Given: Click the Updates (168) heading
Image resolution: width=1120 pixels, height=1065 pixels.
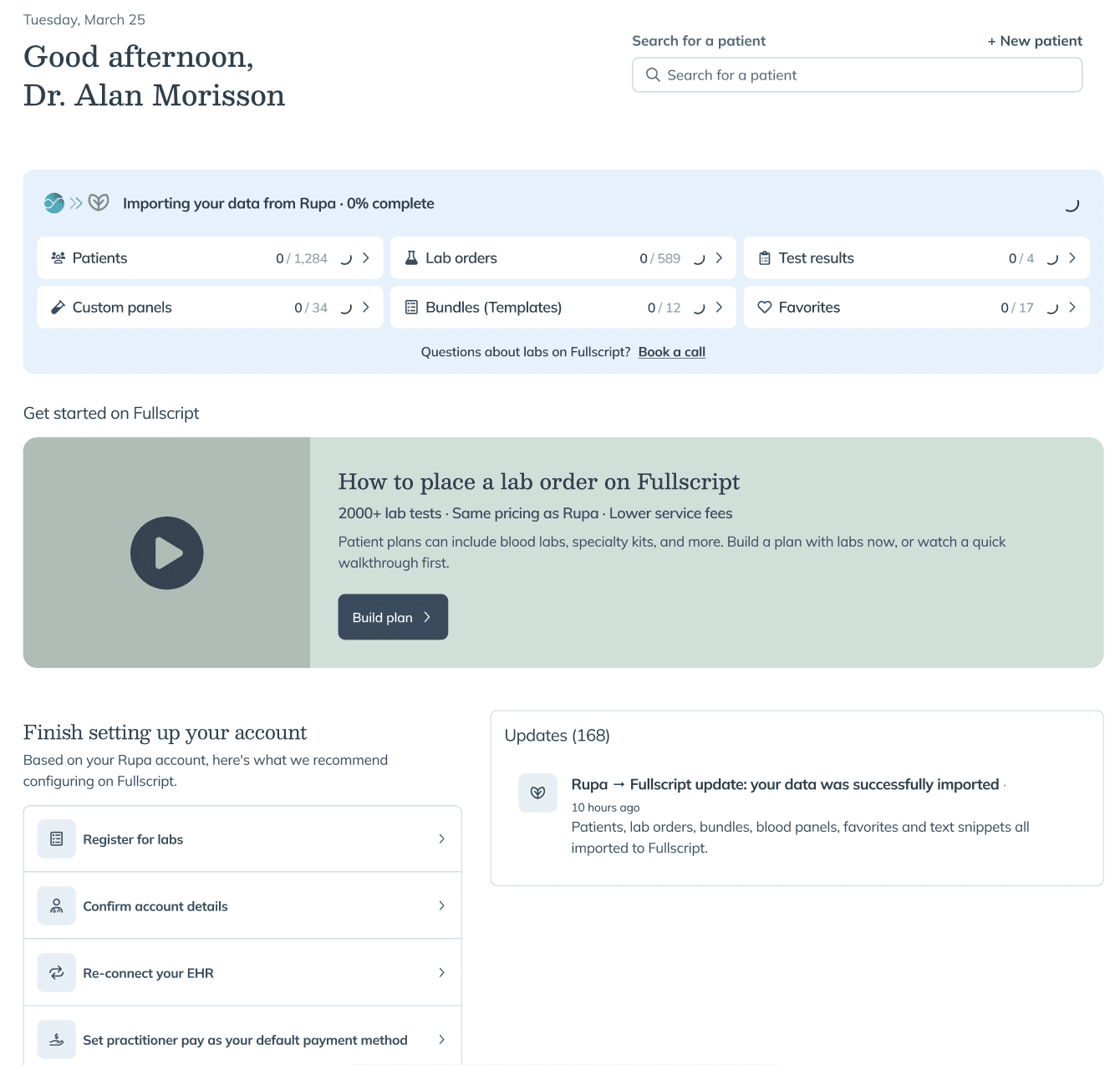Looking at the screenshot, I should (557, 736).
